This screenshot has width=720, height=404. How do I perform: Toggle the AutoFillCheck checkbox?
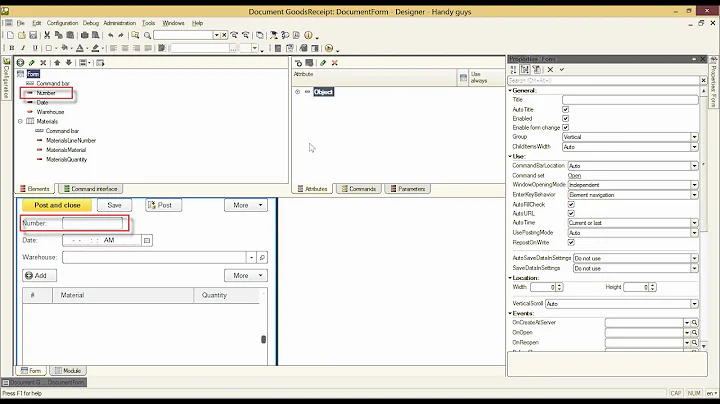coord(571,204)
